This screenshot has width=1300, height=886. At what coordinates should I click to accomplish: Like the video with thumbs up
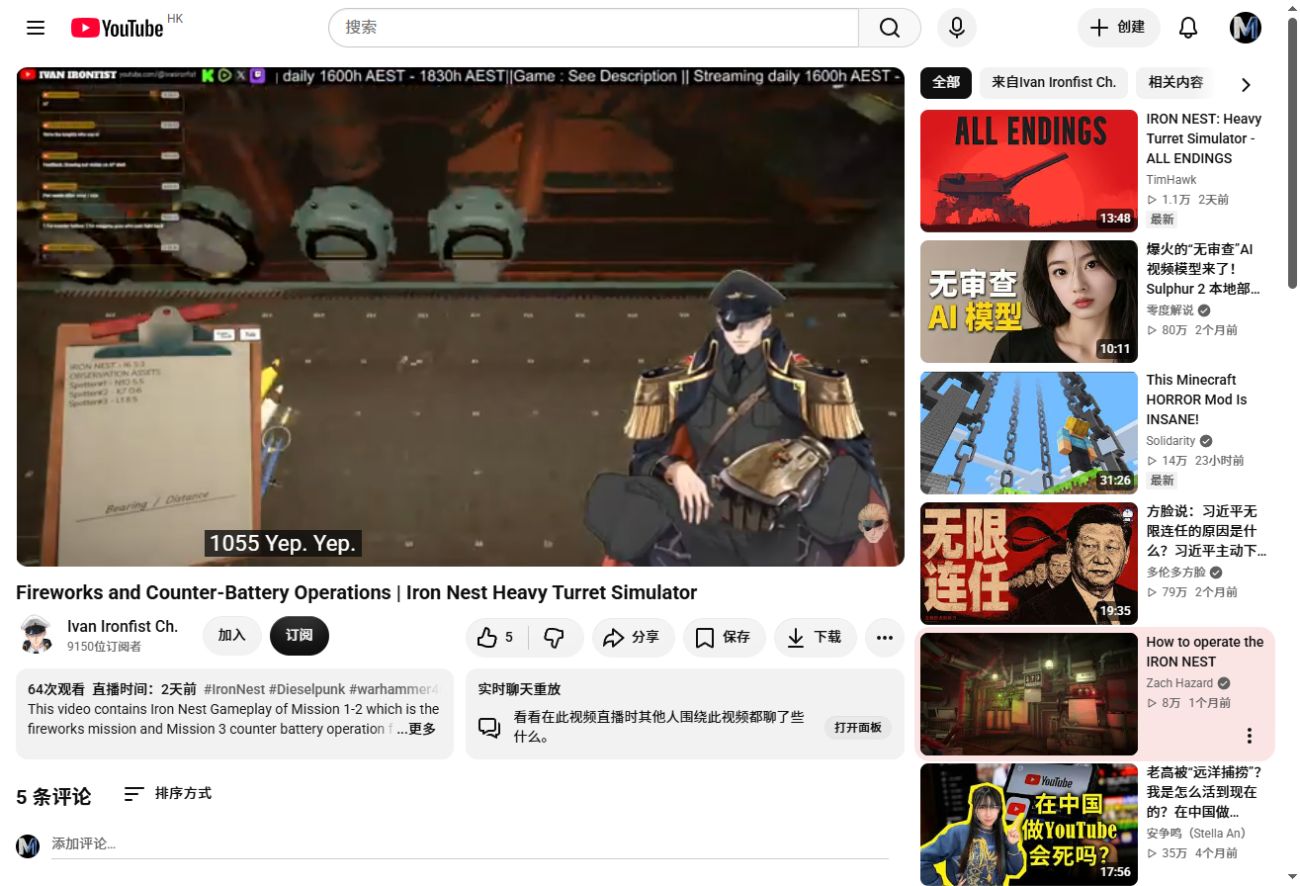pos(496,637)
